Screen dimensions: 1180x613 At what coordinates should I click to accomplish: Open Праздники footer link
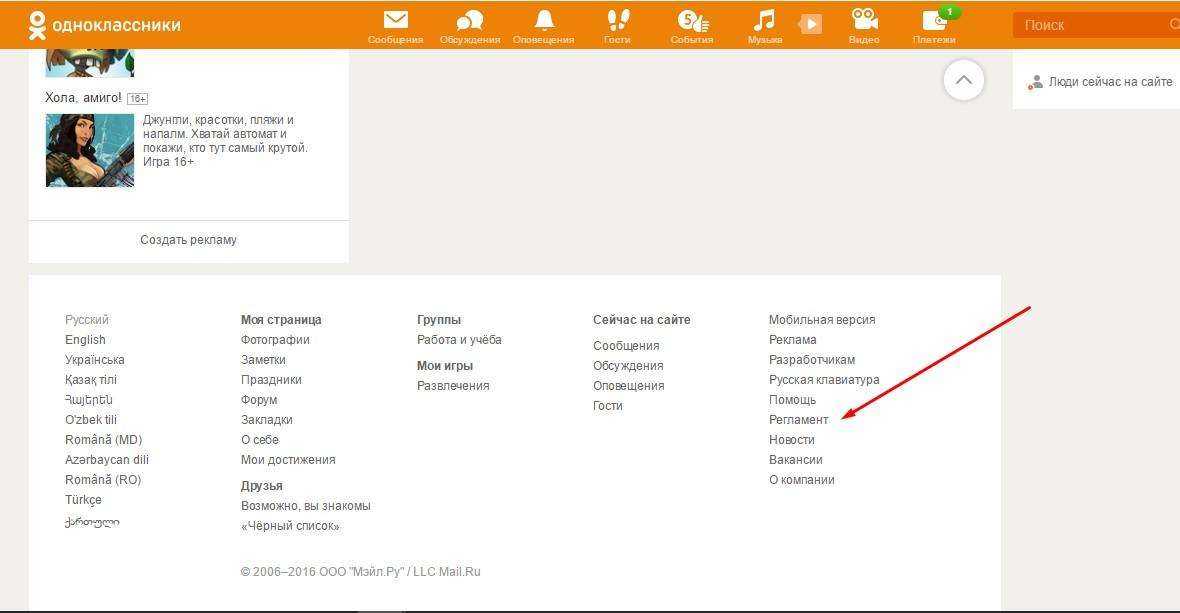click(272, 380)
